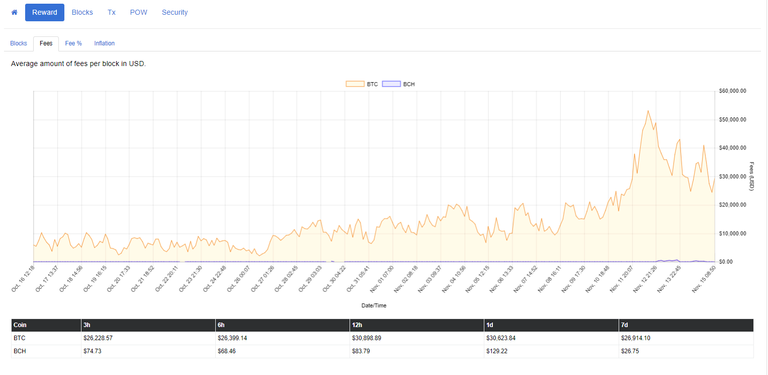The image size is (768, 375).
Task: Open the Tx navigation link
Action: pyautogui.click(x=112, y=12)
